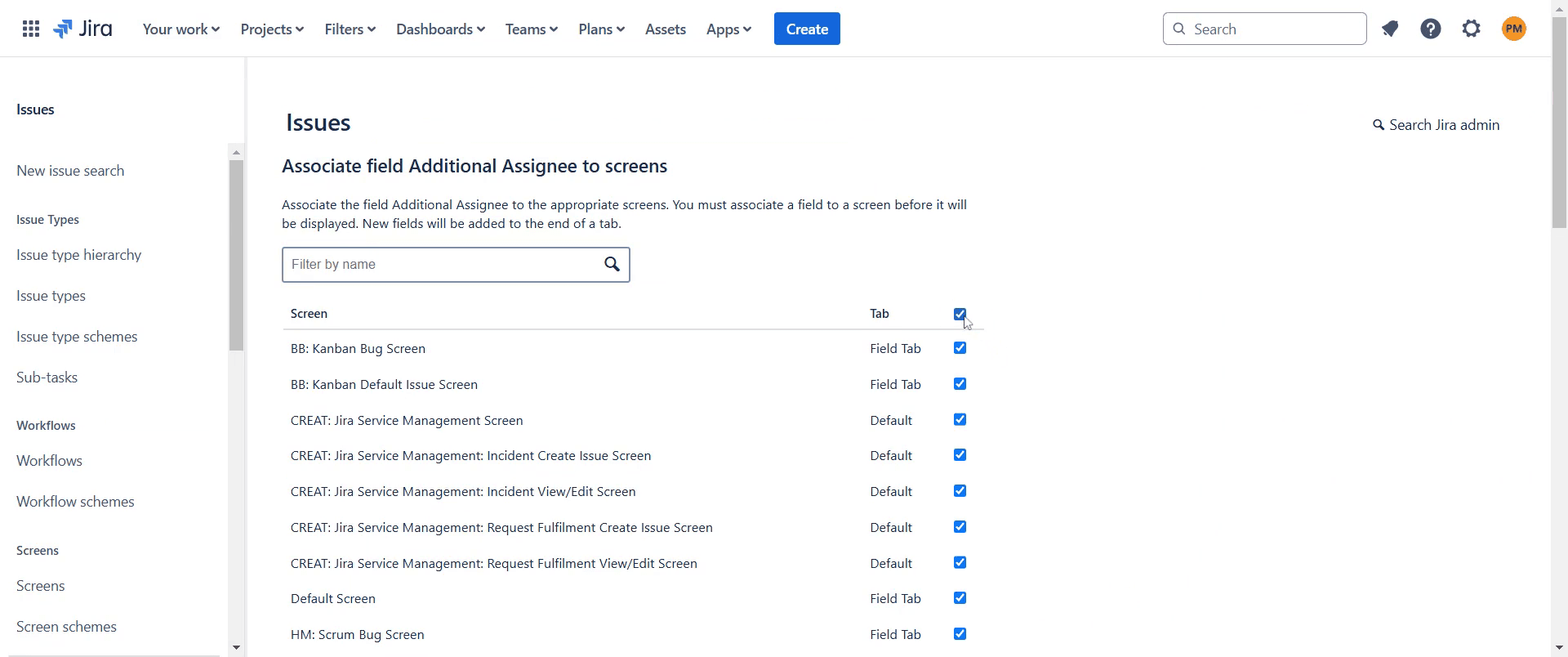The image size is (1568, 657).
Task: Uncheck HM: Scrum Bug Screen checkbox
Action: click(x=960, y=634)
